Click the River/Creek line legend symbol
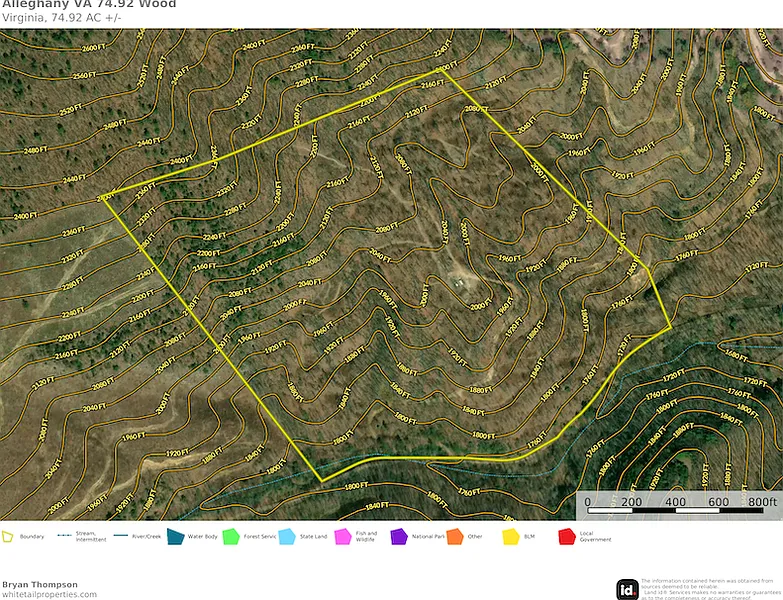Screen dimensions: 783x600 [x=122, y=536]
